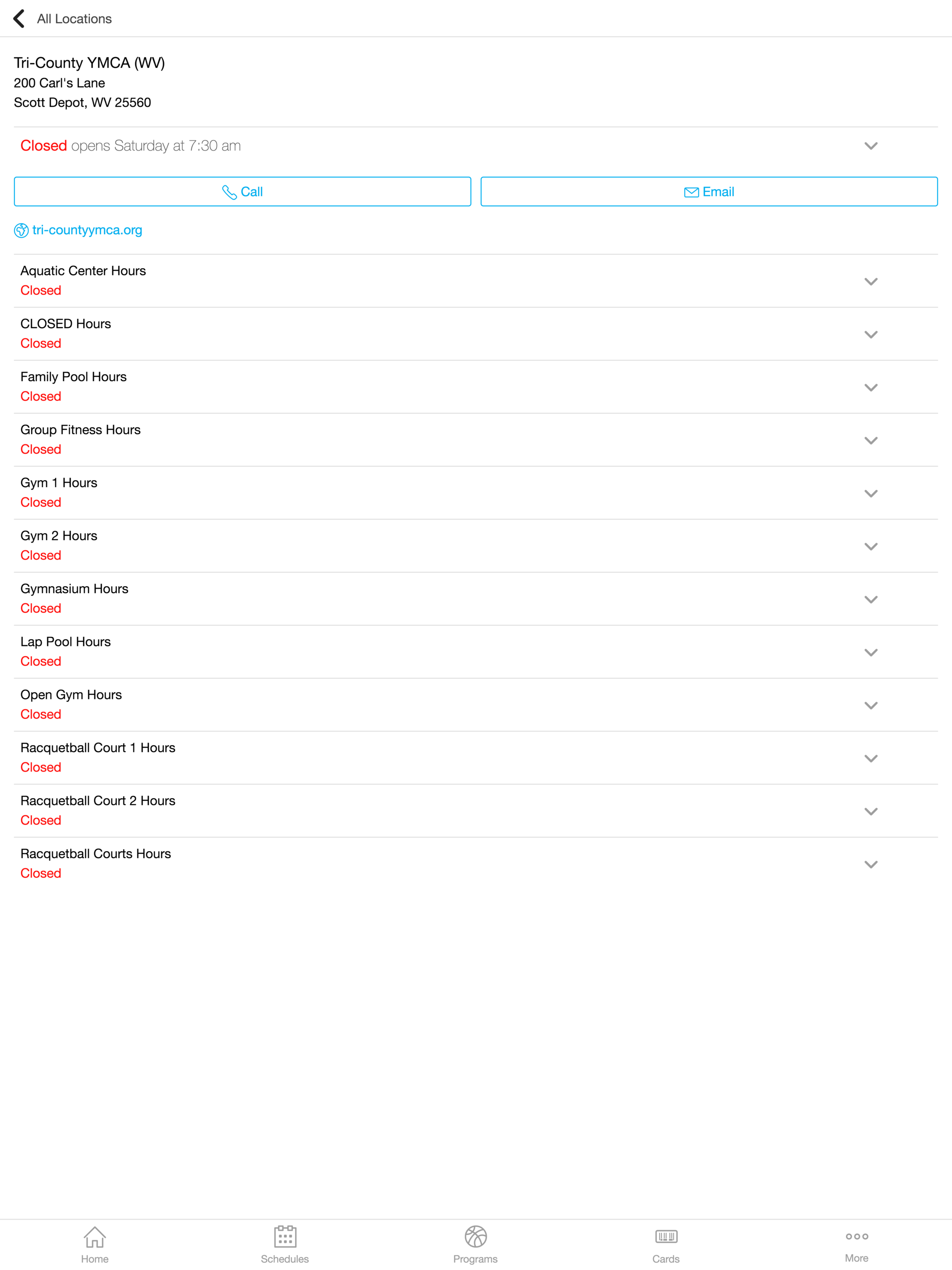
Task: Select the Gymnasium Hours row label
Action: click(75, 589)
